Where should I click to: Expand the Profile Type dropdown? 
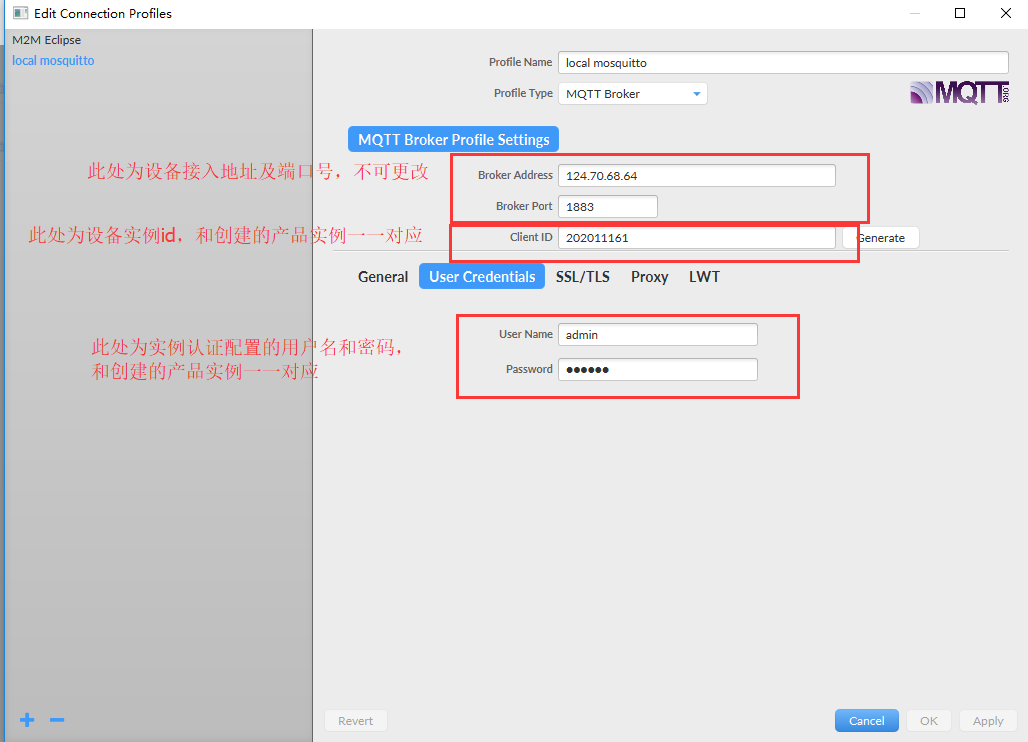pyautogui.click(x=632, y=94)
